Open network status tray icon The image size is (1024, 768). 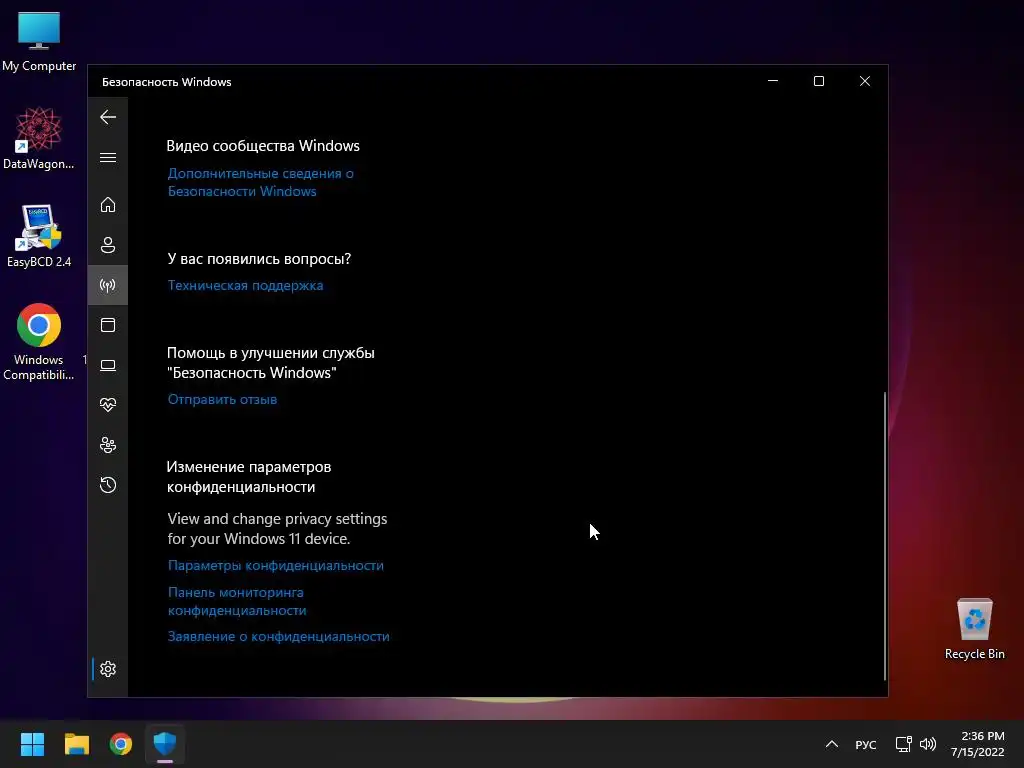coord(903,744)
